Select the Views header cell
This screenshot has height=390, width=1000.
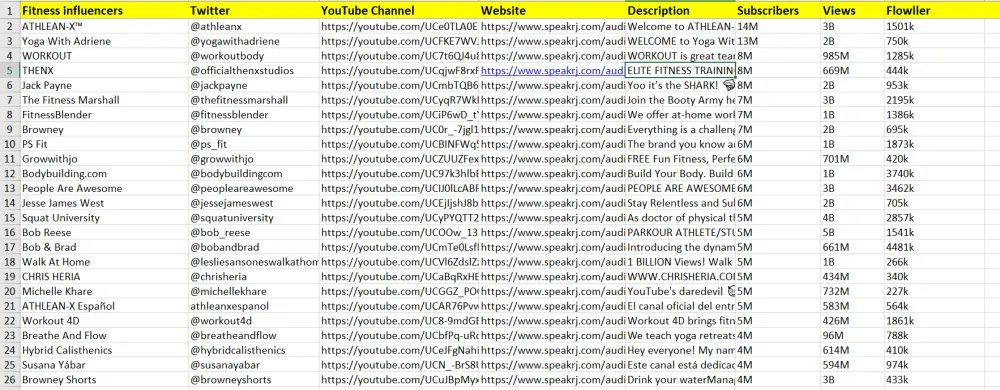853,11
